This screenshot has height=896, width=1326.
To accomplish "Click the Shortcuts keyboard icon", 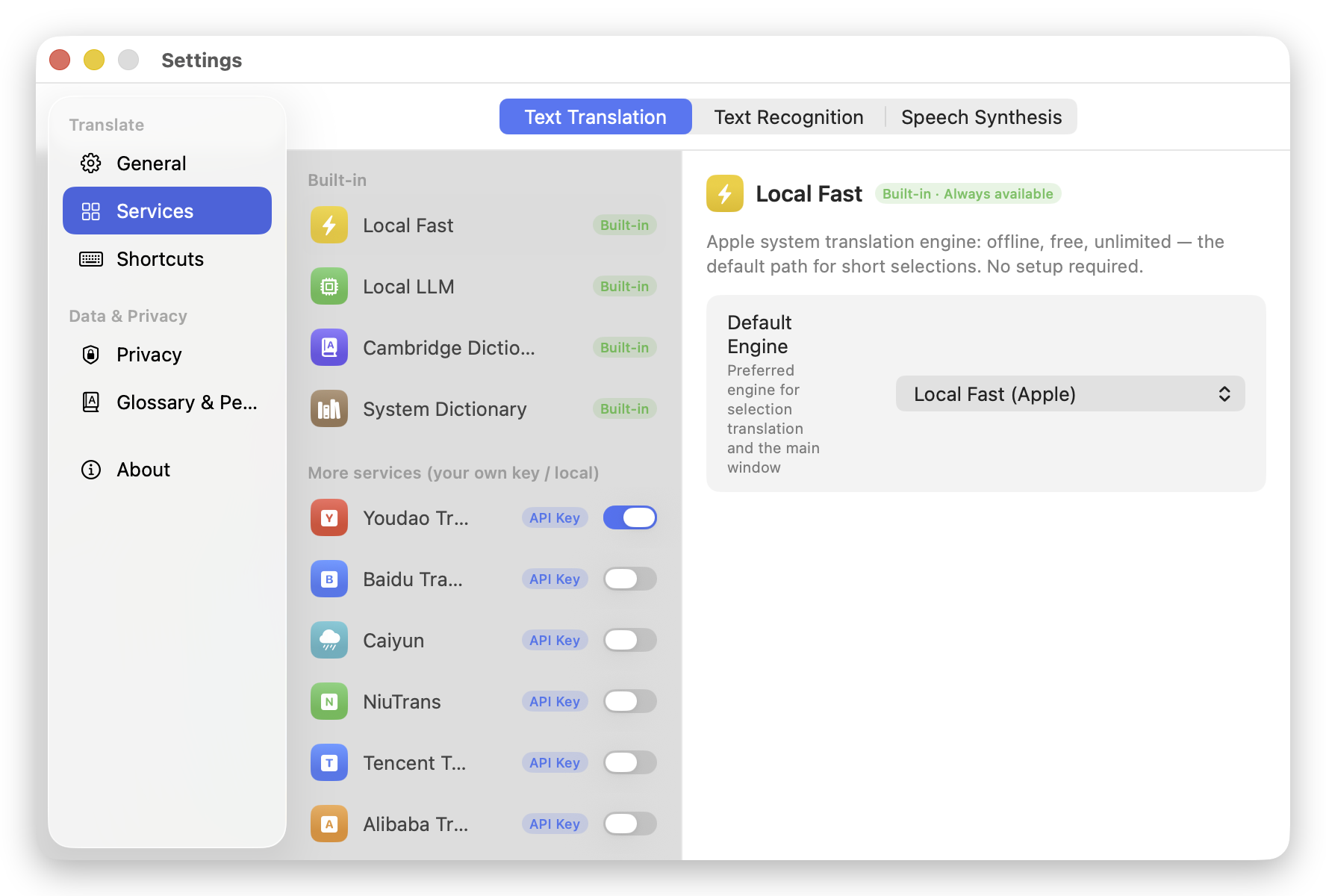I will [x=91, y=259].
